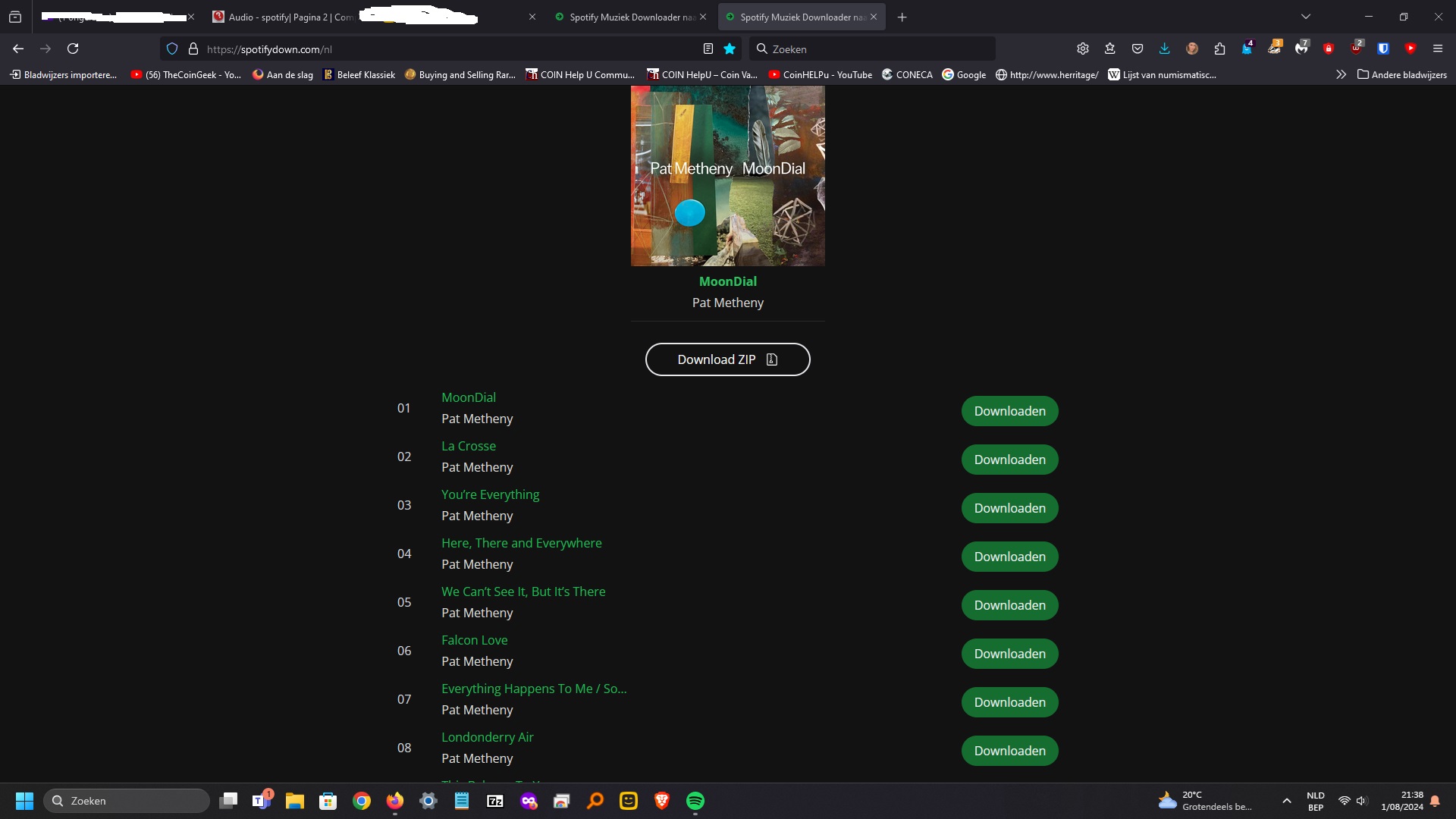Open the Firefox account avatar
The image size is (1456, 819).
click(x=1192, y=49)
